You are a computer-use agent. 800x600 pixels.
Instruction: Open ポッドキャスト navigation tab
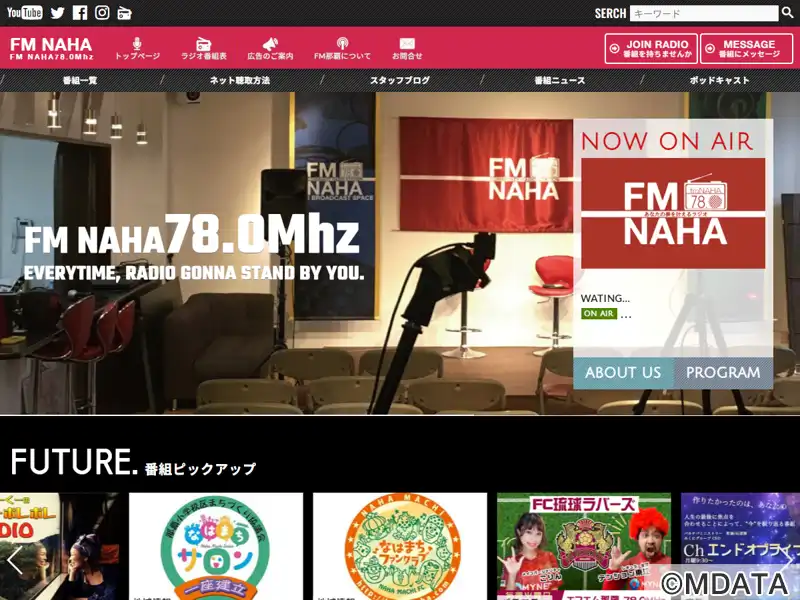[x=720, y=80]
